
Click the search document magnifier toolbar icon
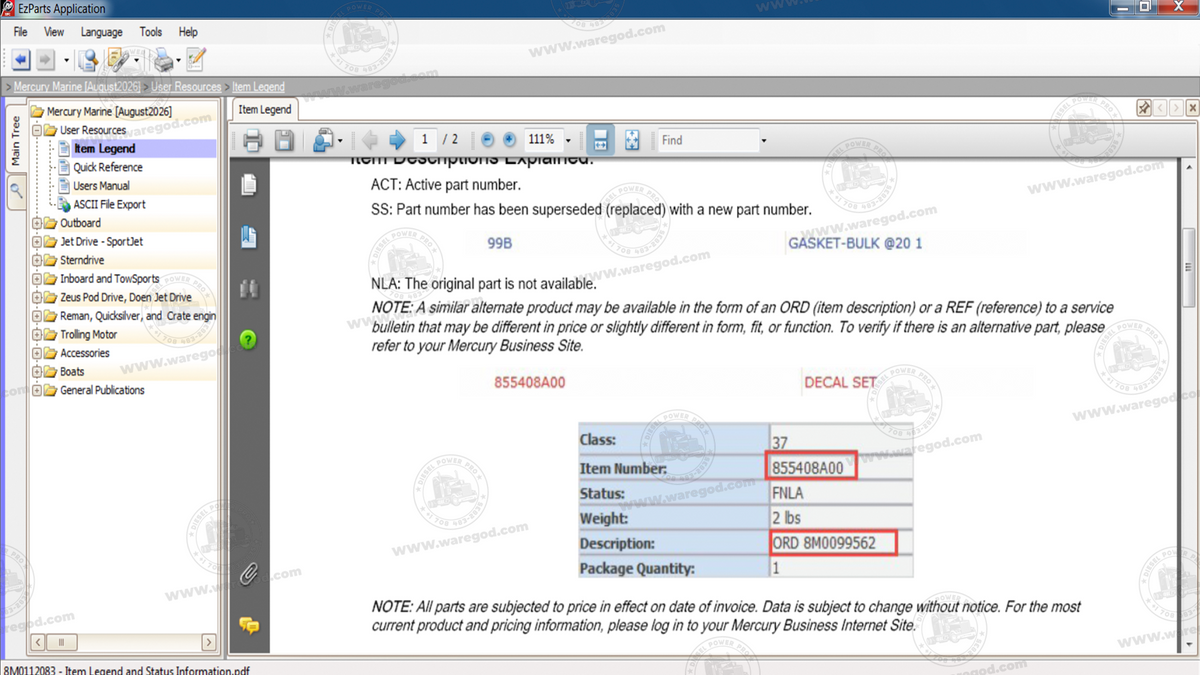(88, 60)
